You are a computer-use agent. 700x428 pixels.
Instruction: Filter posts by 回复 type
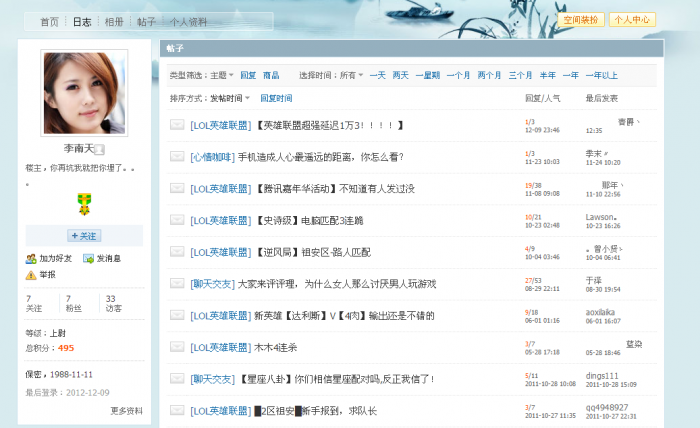coord(248,75)
